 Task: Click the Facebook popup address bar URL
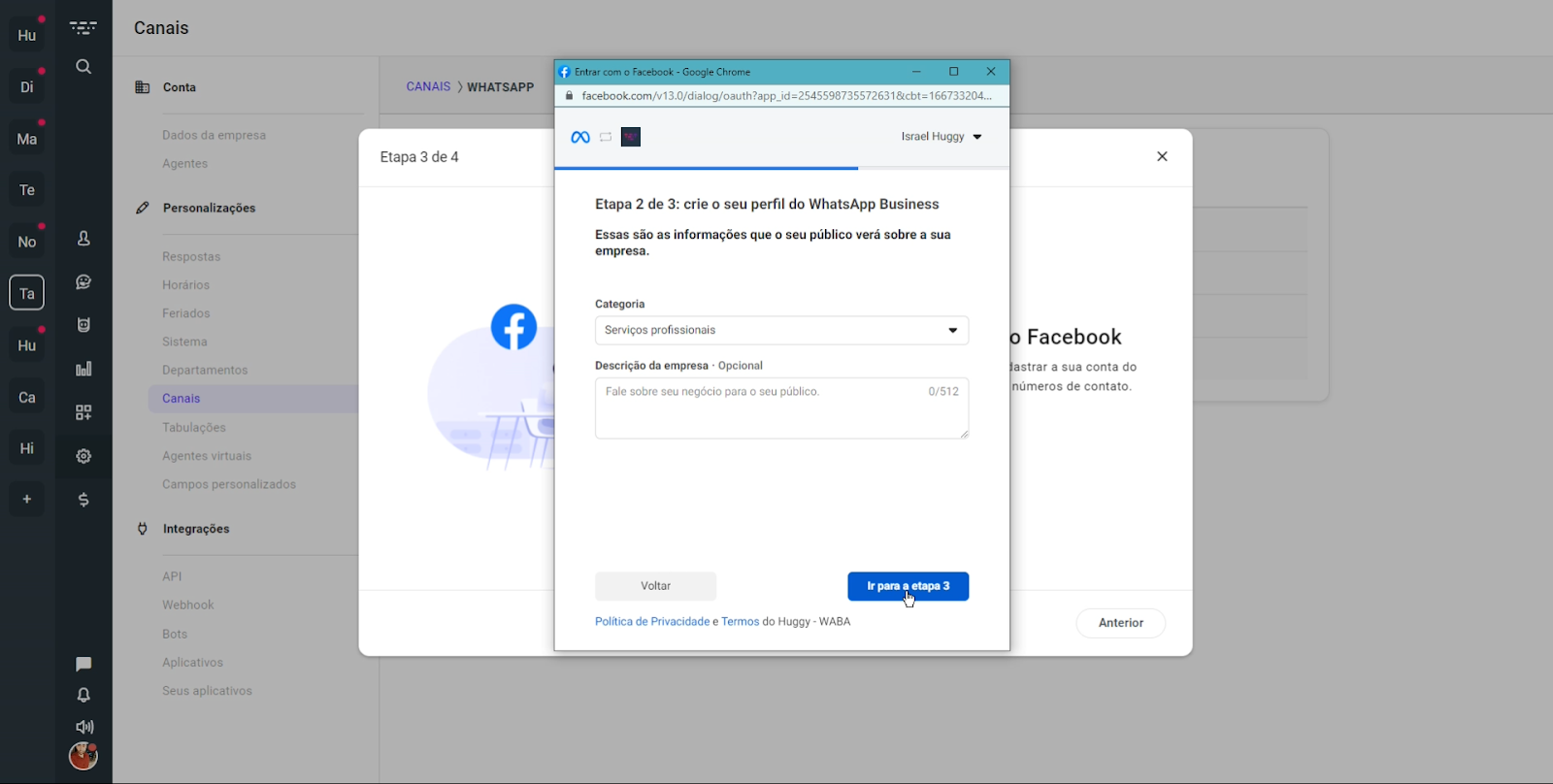(786, 96)
